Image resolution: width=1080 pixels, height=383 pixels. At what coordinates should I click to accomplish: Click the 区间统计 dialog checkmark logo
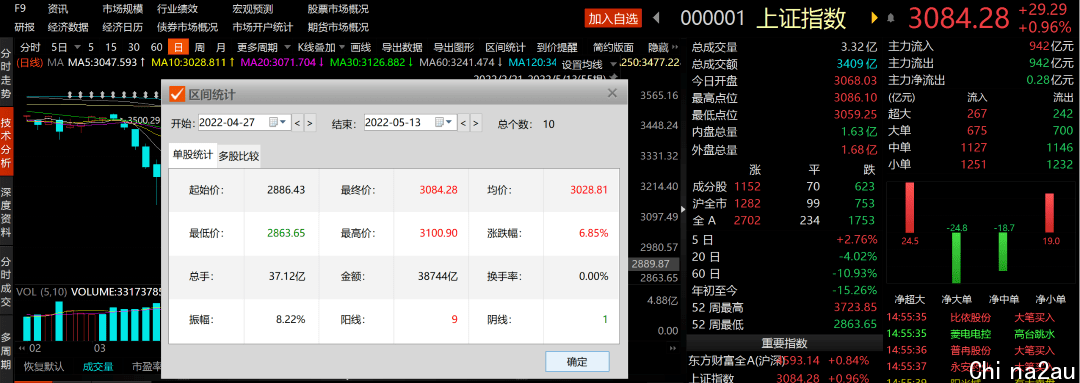point(176,94)
